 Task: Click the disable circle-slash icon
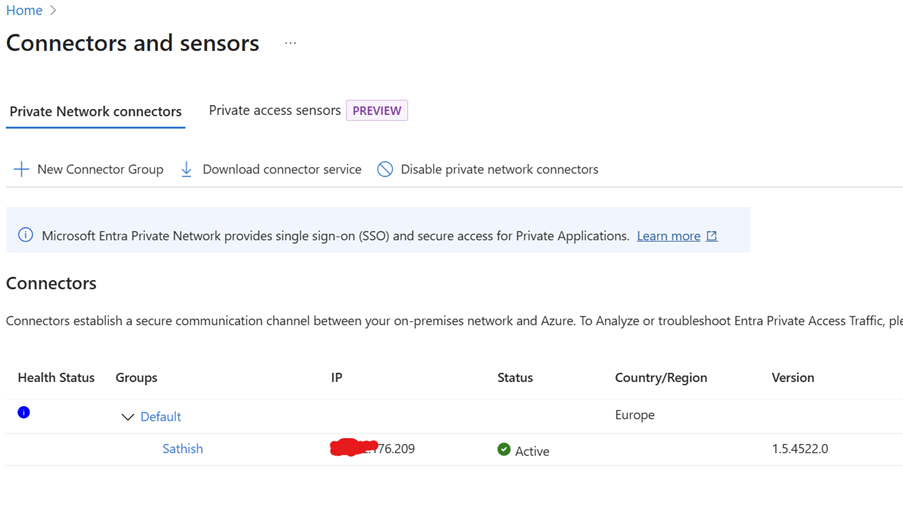tap(385, 169)
